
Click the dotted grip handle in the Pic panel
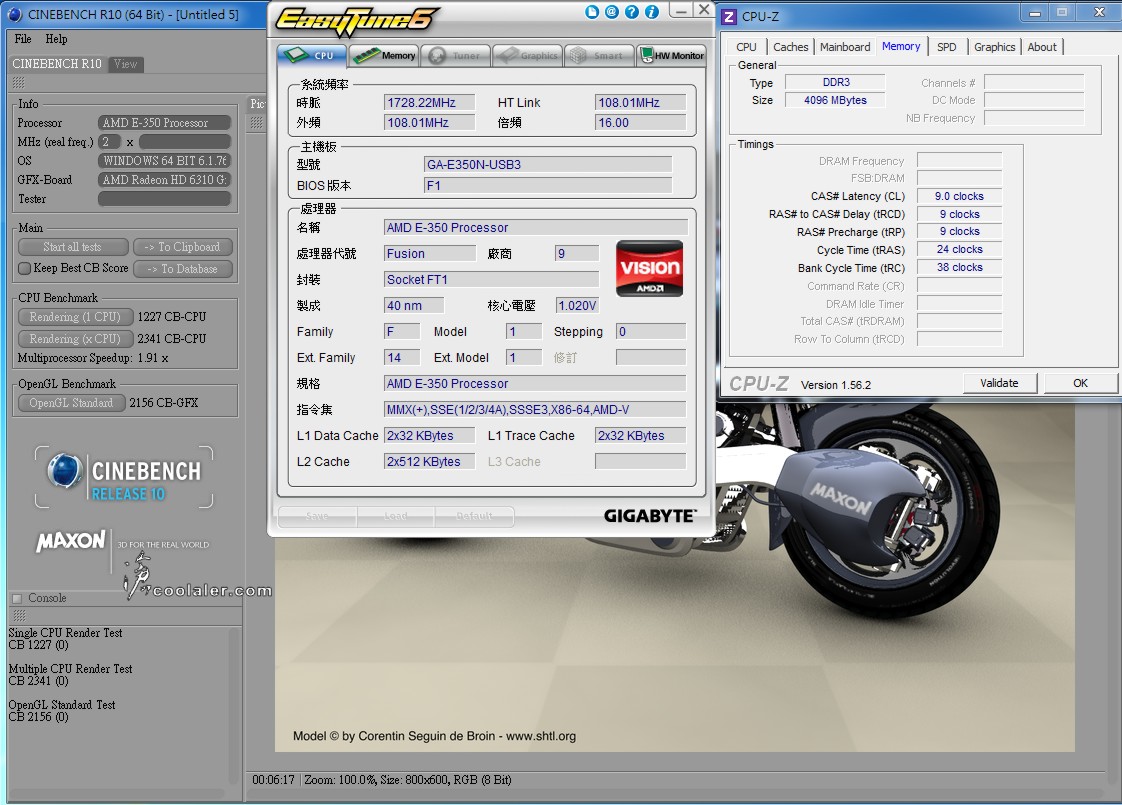pos(256,123)
